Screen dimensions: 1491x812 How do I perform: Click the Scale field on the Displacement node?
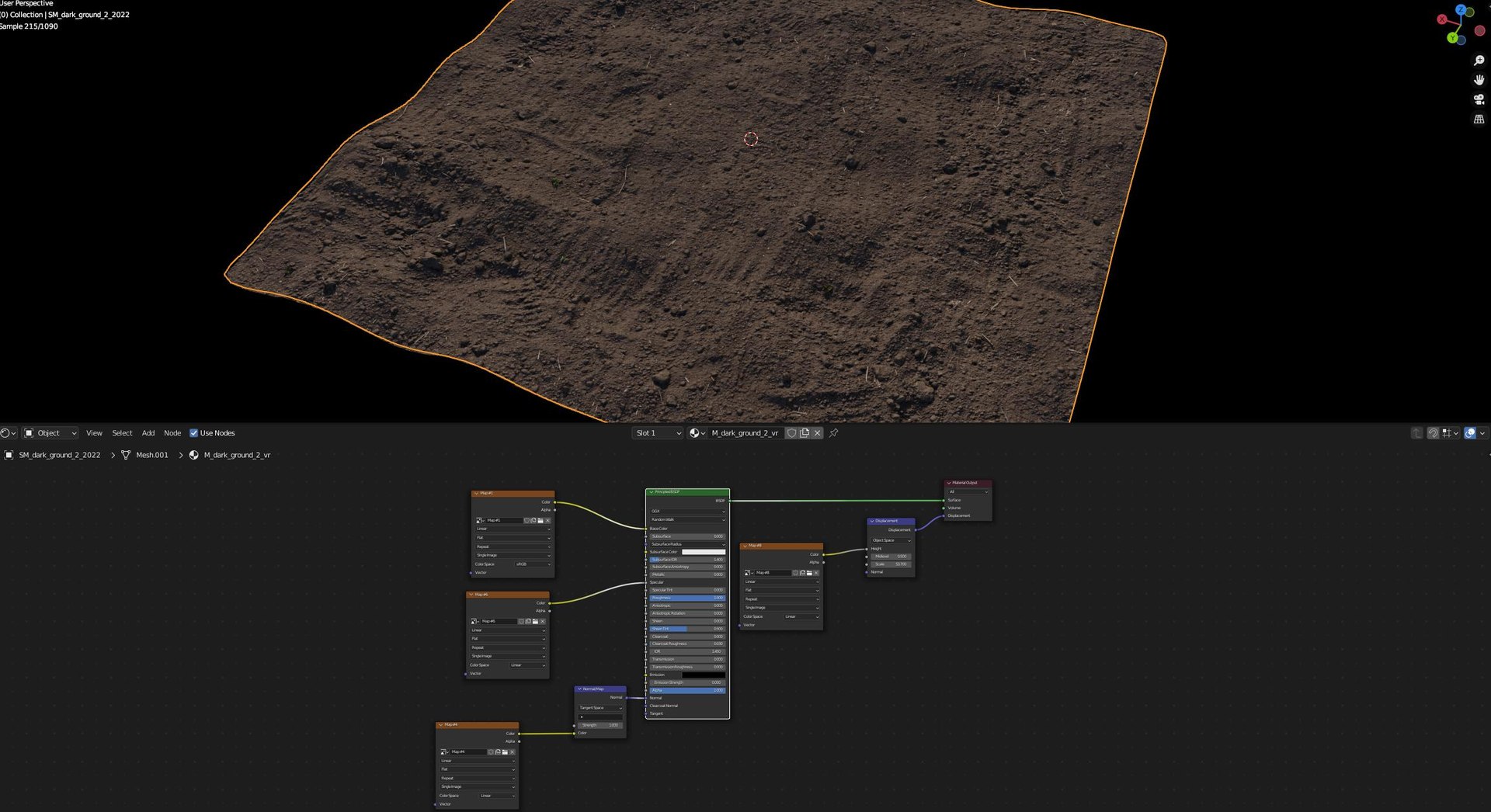coord(890,564)
